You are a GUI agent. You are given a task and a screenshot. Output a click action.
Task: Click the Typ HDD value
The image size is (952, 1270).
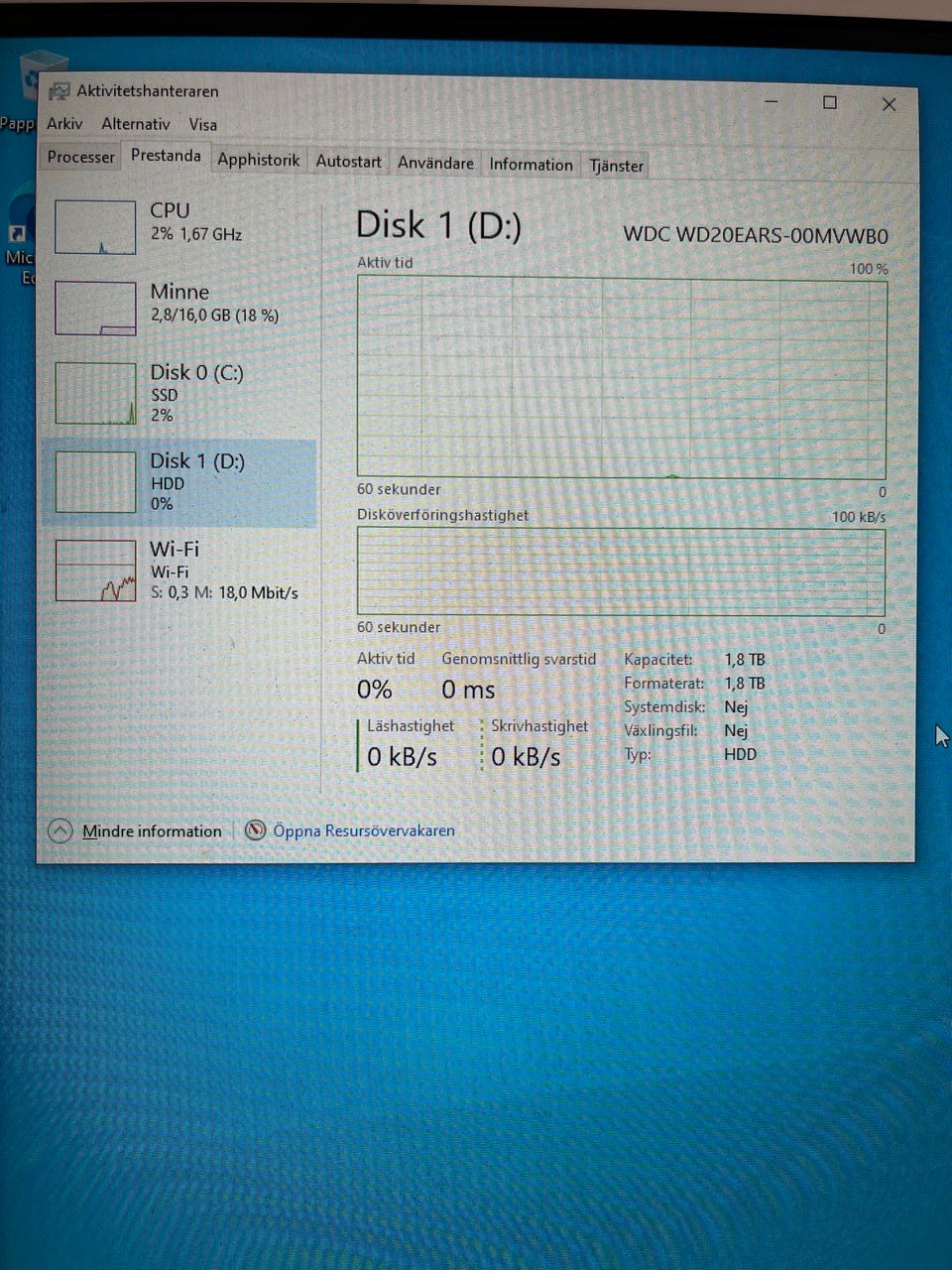(740, 754)
